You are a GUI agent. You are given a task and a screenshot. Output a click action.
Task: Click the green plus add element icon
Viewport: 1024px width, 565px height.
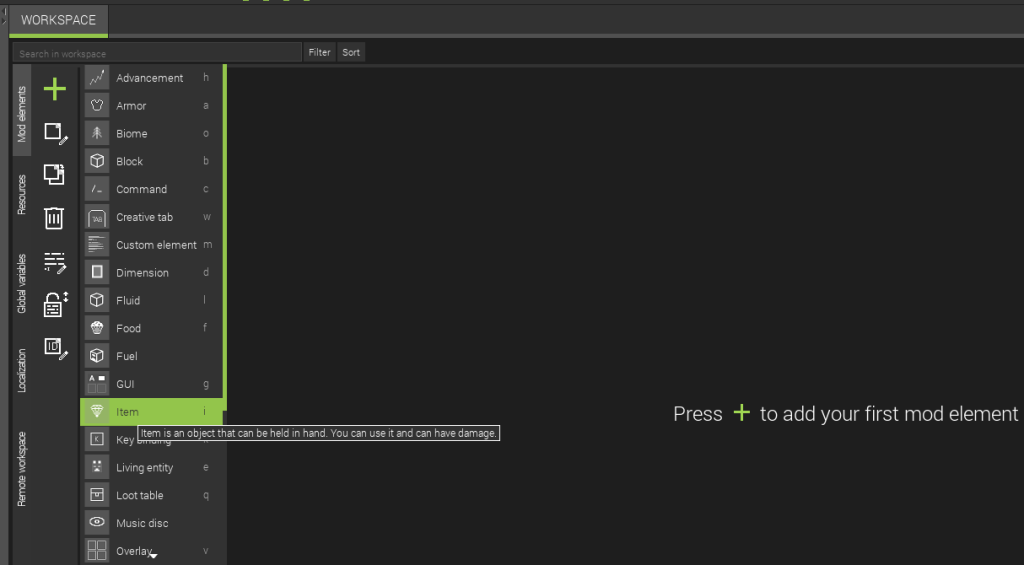pyautogui.click(x=55, y=90)
